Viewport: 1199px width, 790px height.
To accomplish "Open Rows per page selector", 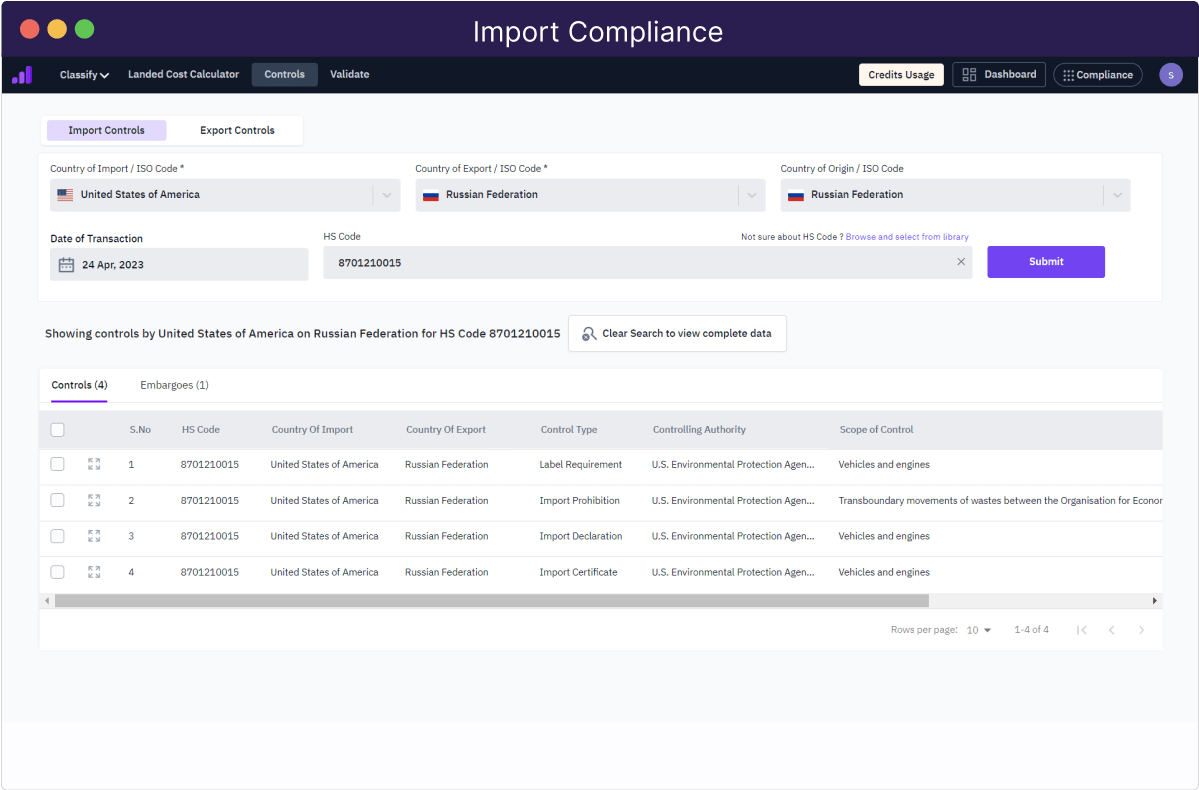I will pos(976,629).
